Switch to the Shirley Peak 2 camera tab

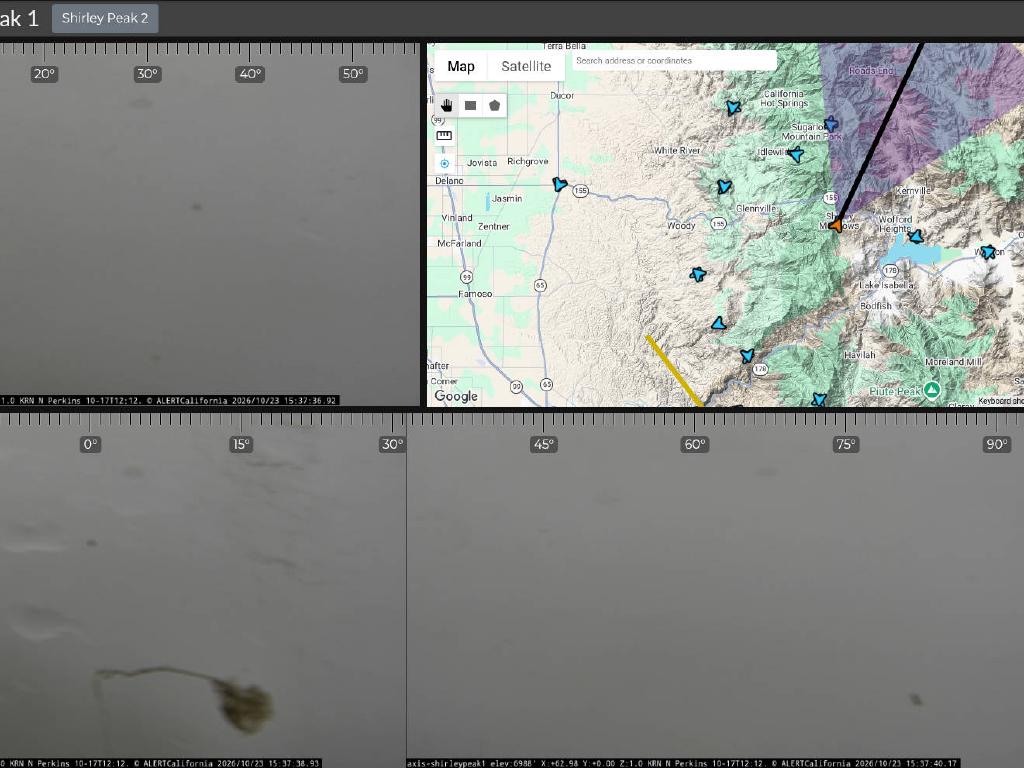point(104,18)
